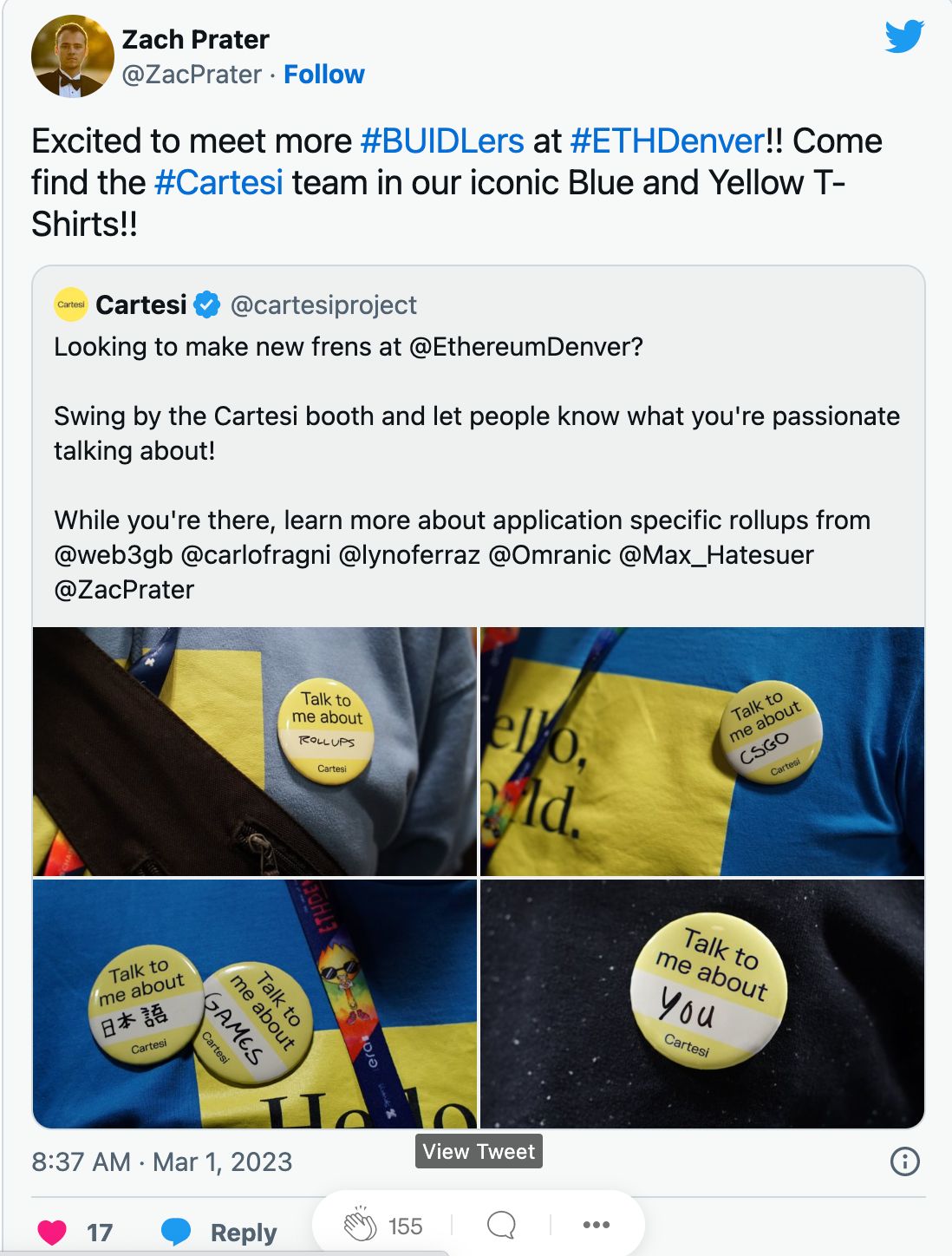
Task: Click the tweet info circle icon
Action: click(x=905, y=1161)
